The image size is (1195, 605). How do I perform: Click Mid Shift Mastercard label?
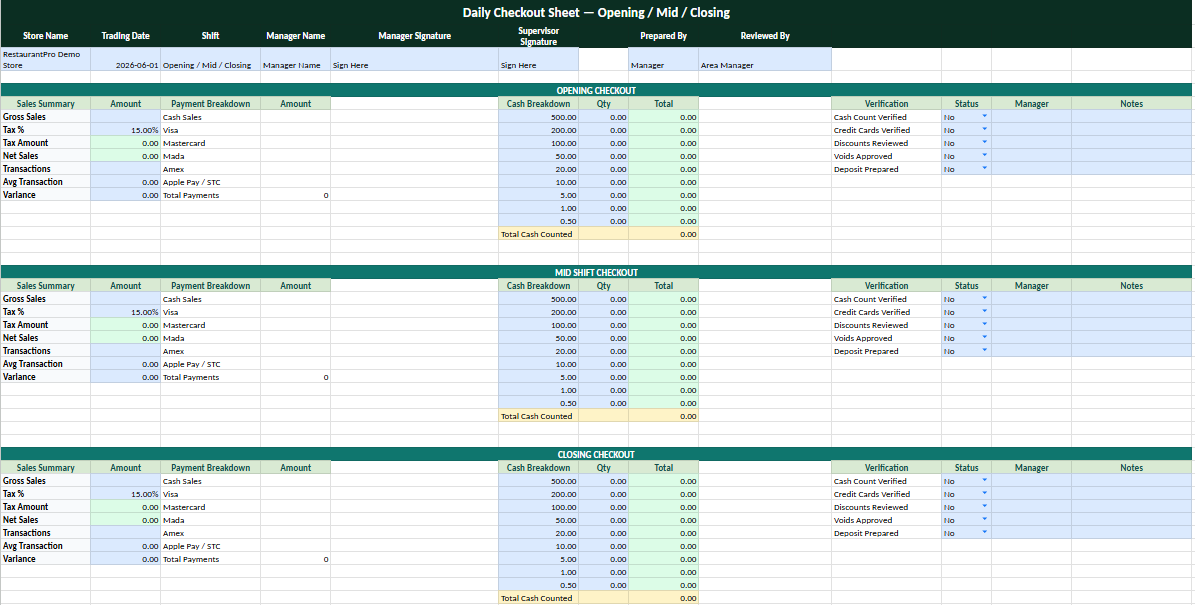(184, 325)
